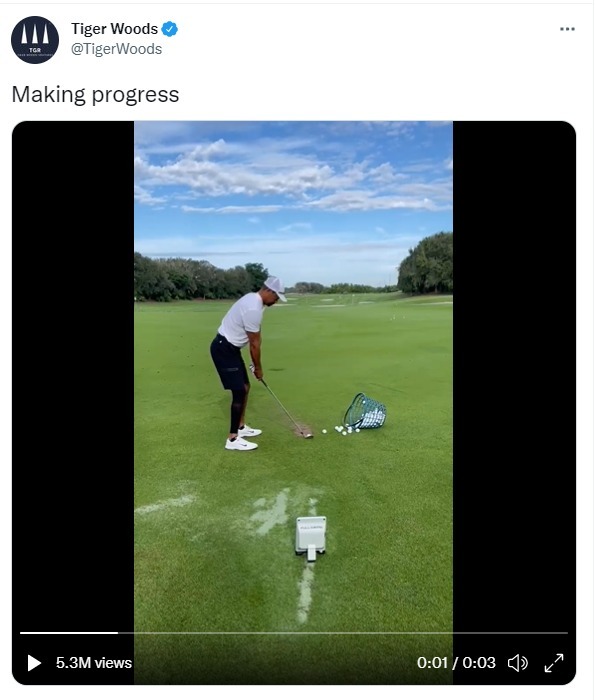Click the 5.3M views counter
This screenshot has height=700, width=595.
coord(94,662)
